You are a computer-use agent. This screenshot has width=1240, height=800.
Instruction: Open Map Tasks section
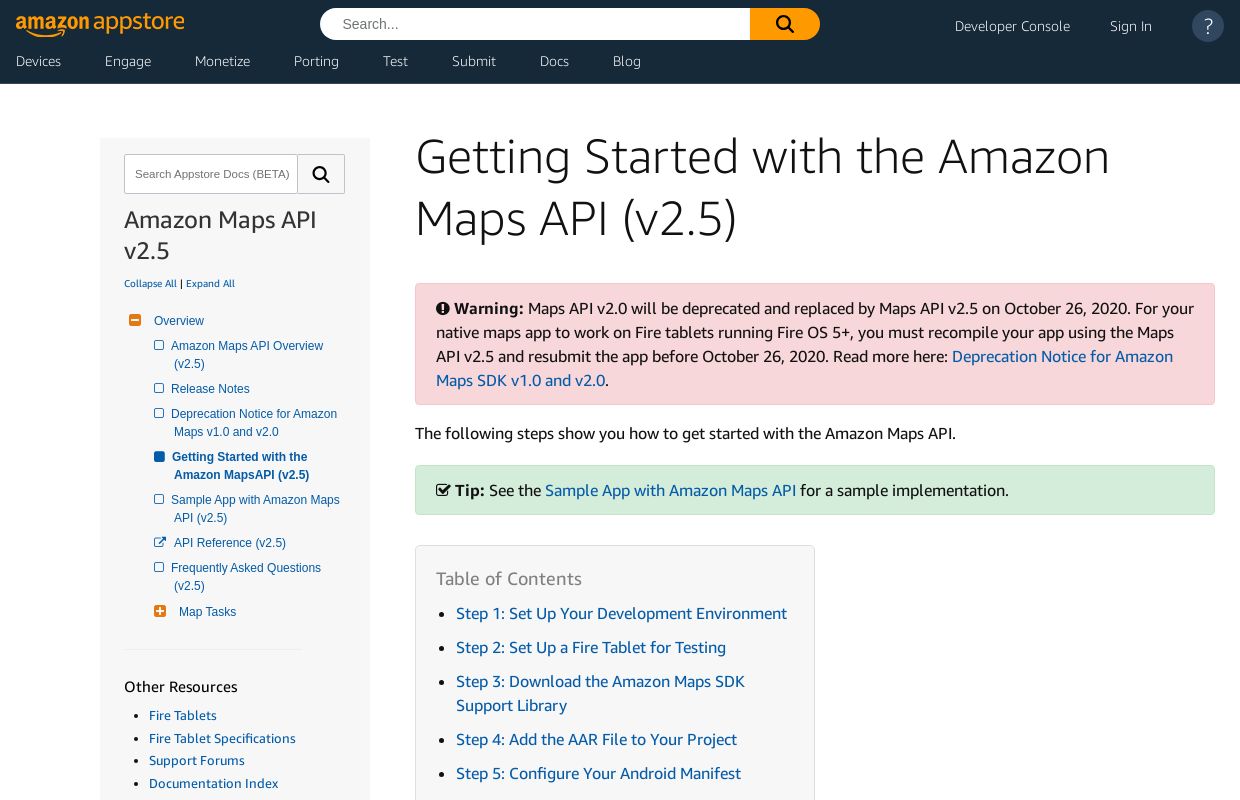tap(207, 612)
